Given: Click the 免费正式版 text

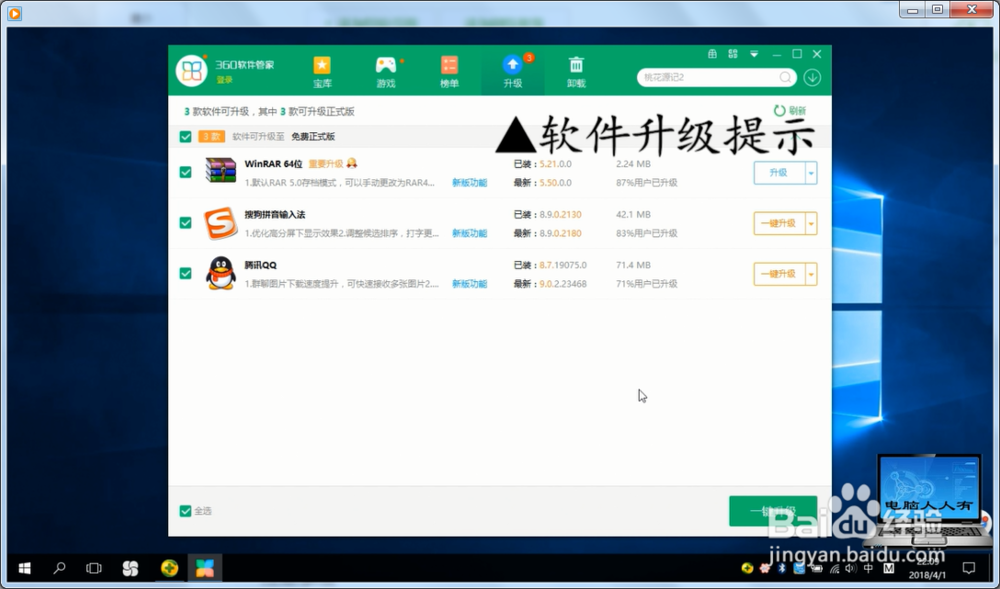Looking at the screenshot, I should coord(313,136).
